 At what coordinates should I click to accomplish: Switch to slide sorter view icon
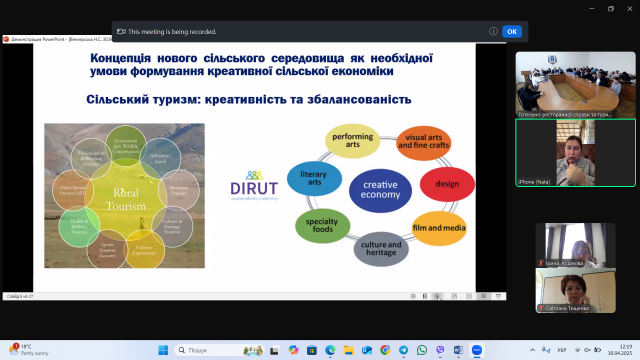(x=469, y=296)
